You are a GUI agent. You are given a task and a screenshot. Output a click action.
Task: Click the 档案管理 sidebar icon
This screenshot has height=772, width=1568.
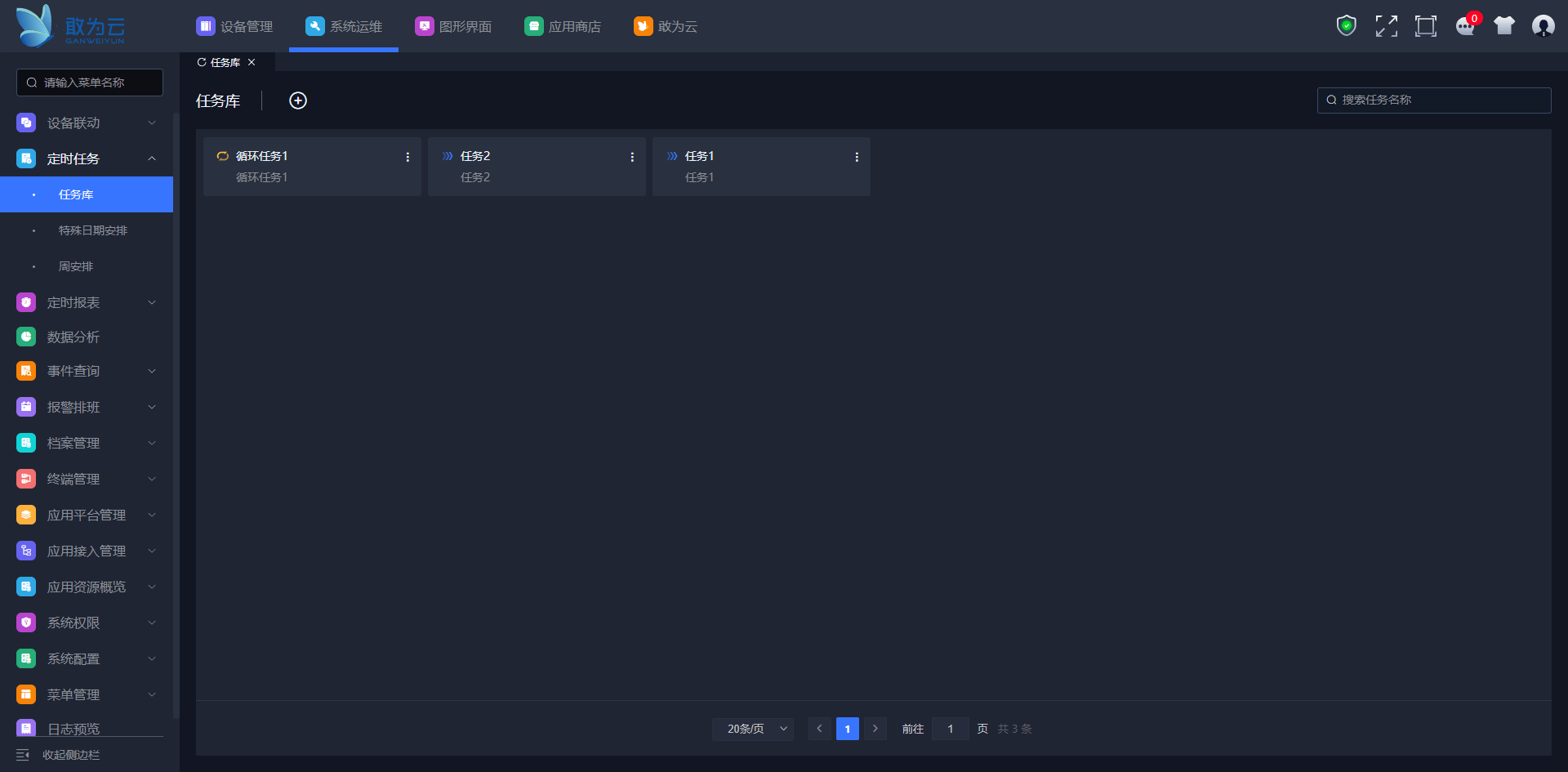(x=26, y=443)
